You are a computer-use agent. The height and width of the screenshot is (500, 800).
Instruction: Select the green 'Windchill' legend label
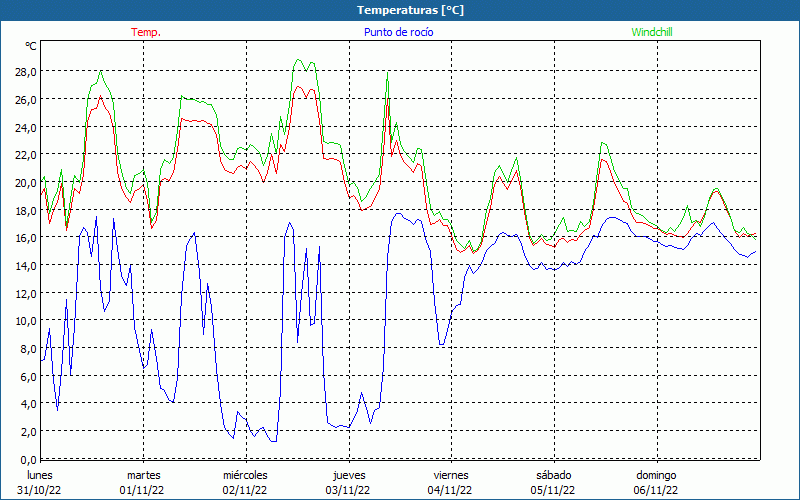[x=652, y=32]
